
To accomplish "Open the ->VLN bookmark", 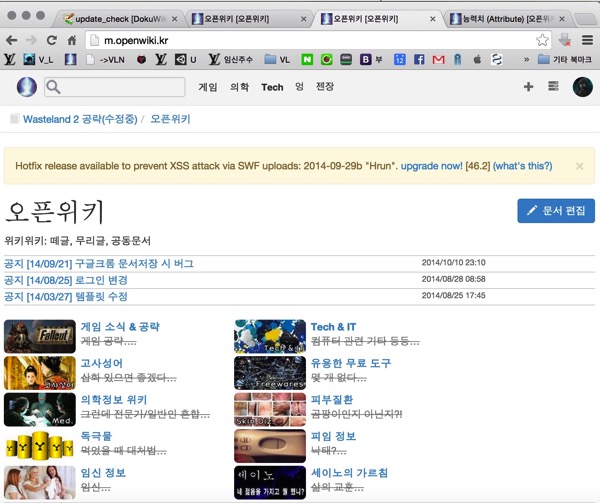I will [105, 60].
